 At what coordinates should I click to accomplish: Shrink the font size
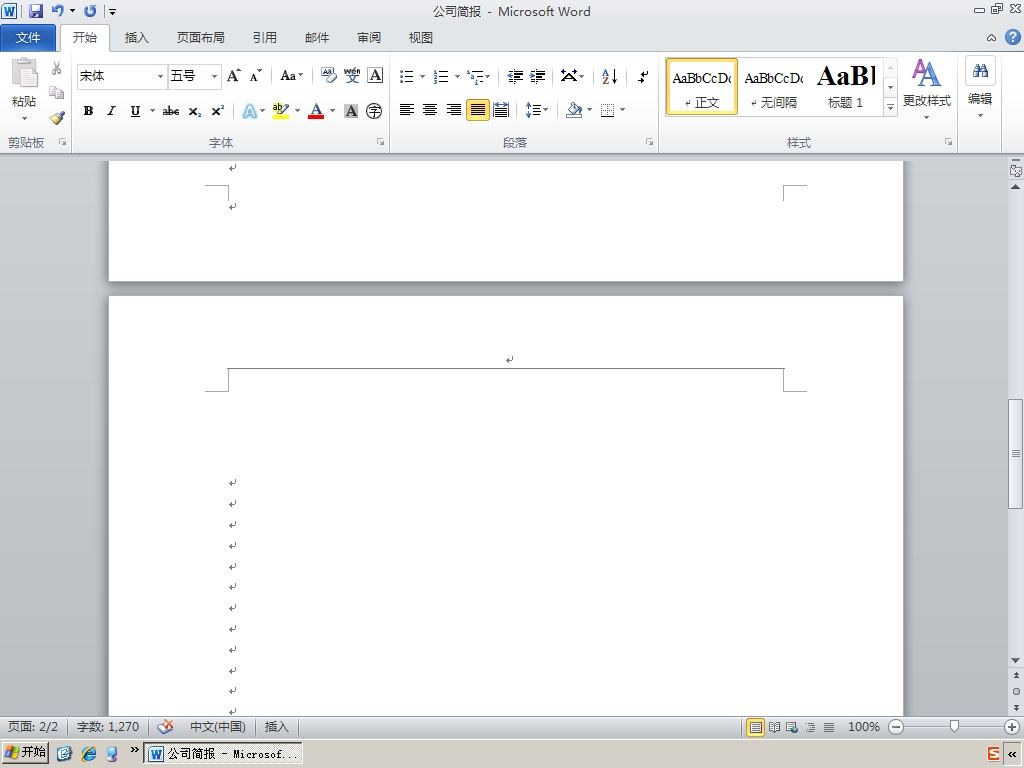(255, 76)
